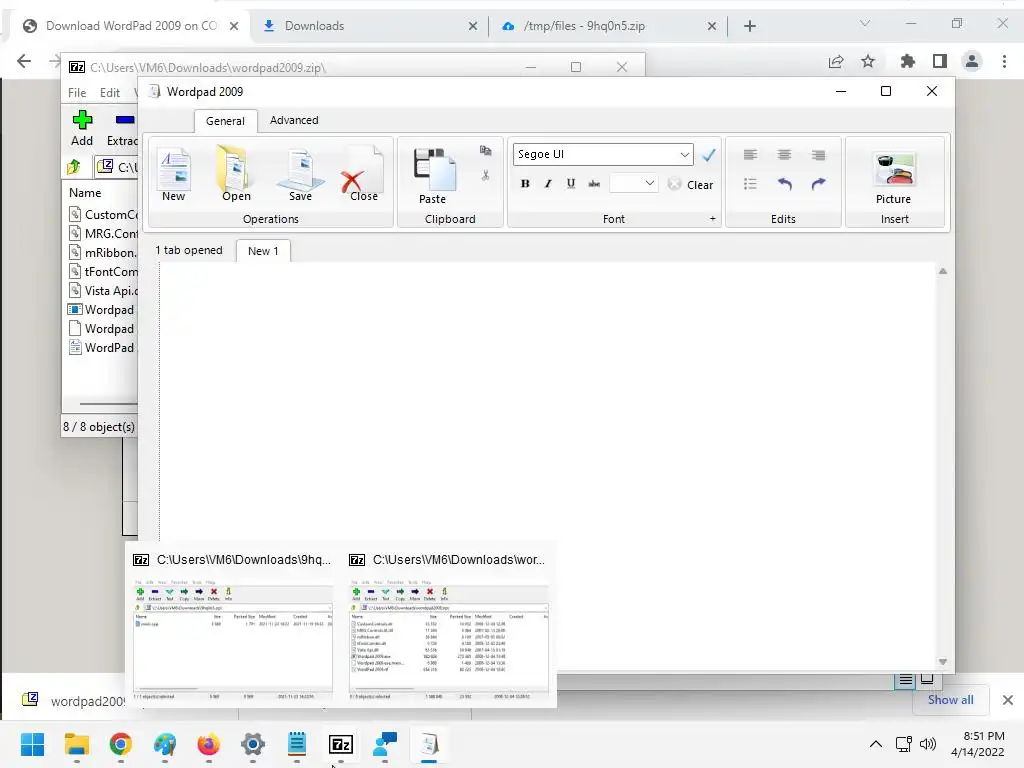Open the File menu in 7-Zip
The image size is (1024, 768).
click(77, 93)
